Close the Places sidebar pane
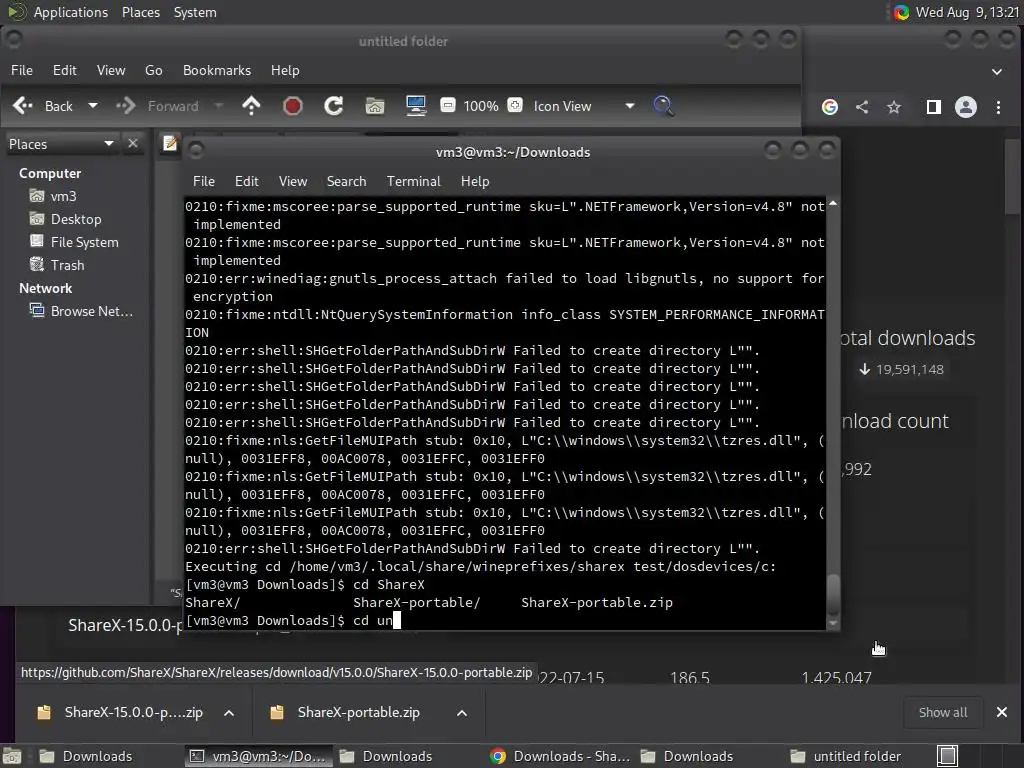 tap(133, 143)
